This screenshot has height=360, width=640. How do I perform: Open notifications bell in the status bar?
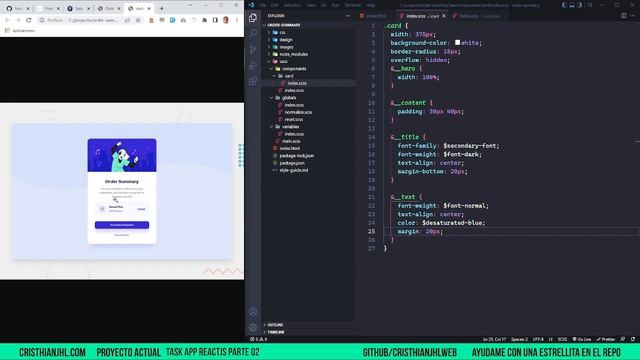pyautogui.click(x=633, y=339)
